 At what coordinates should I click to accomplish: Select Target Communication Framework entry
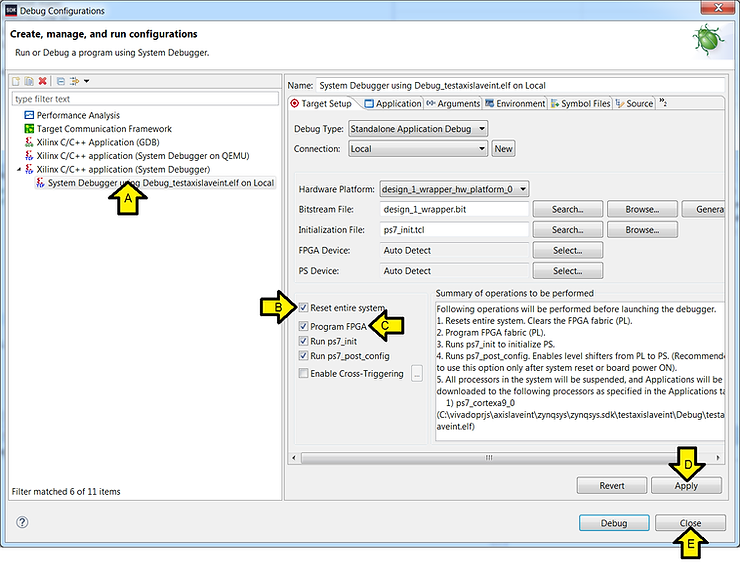pos(104,129)
